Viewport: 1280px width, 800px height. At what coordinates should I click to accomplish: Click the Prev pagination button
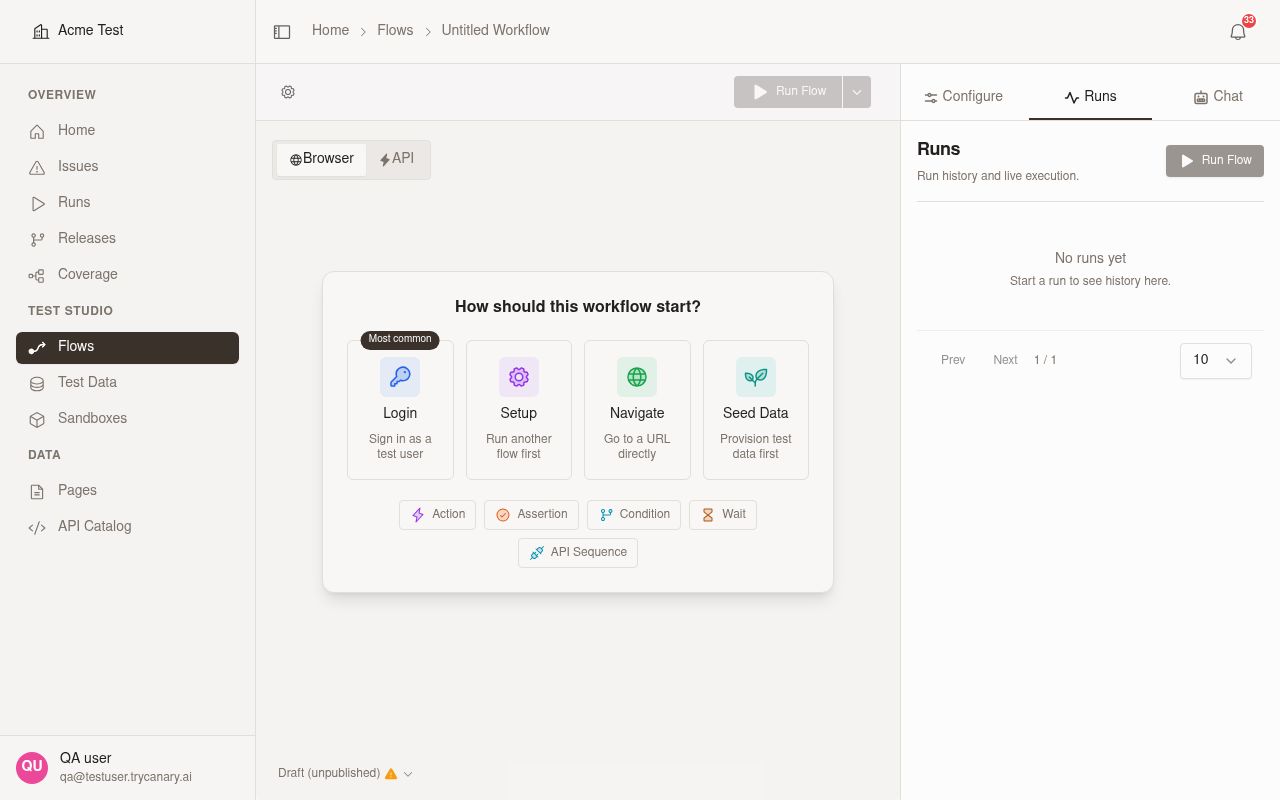953,360
